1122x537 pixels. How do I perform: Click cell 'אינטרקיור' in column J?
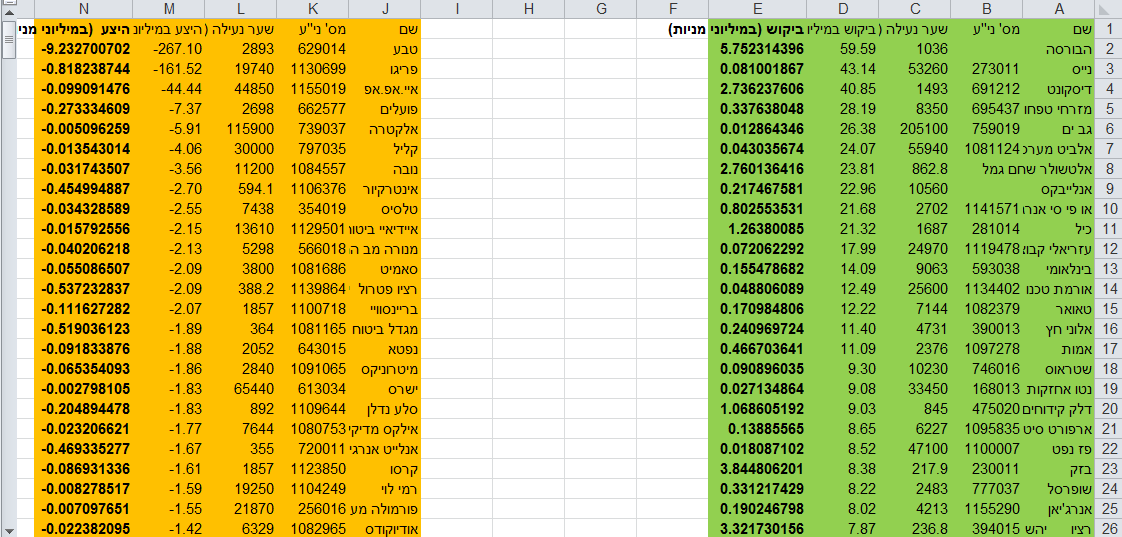pos(385,190)
